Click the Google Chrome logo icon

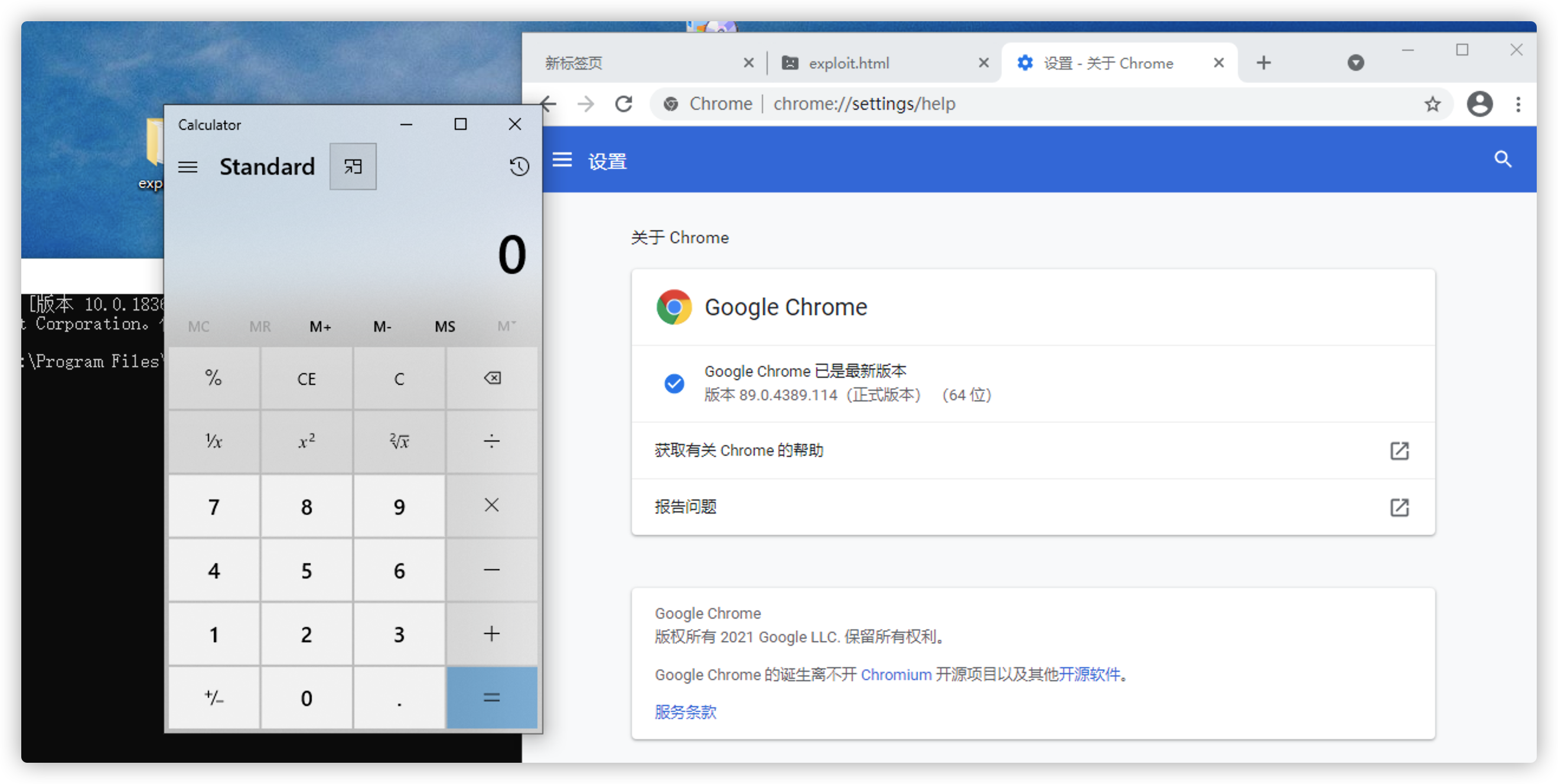(x=674, y=307)
